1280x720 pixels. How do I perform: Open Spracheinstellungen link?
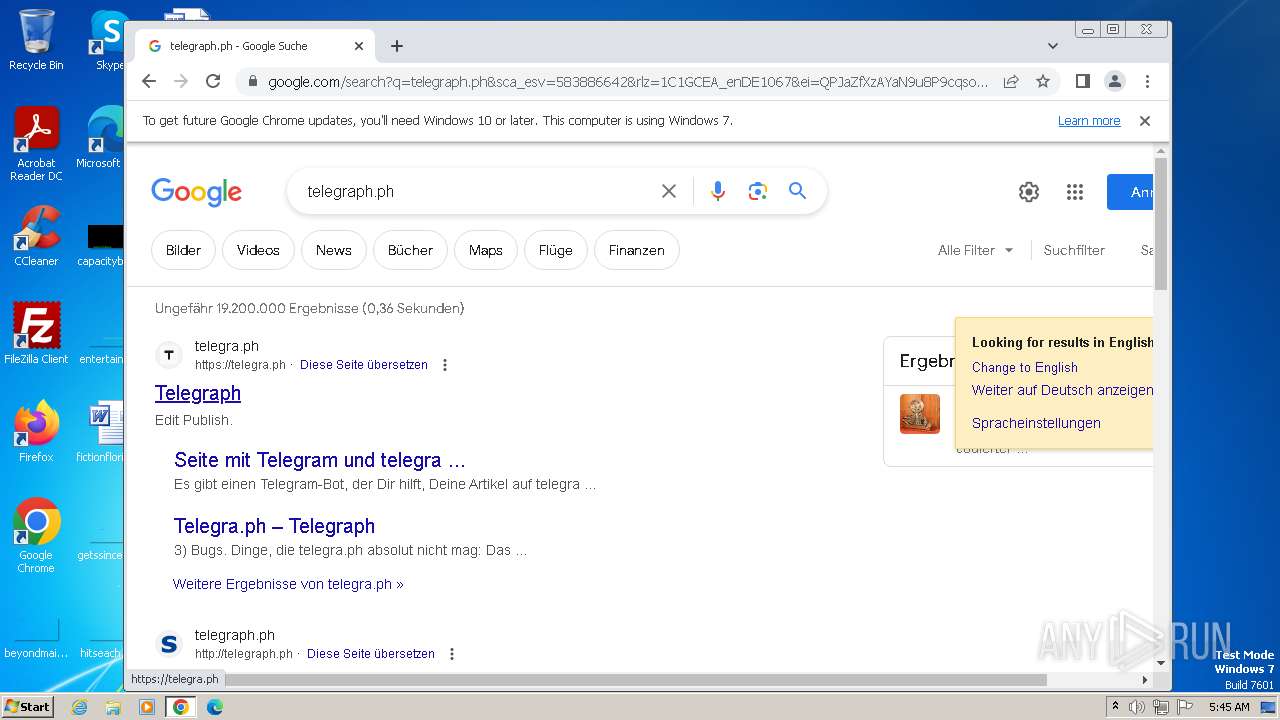[x=1036, y=423]
